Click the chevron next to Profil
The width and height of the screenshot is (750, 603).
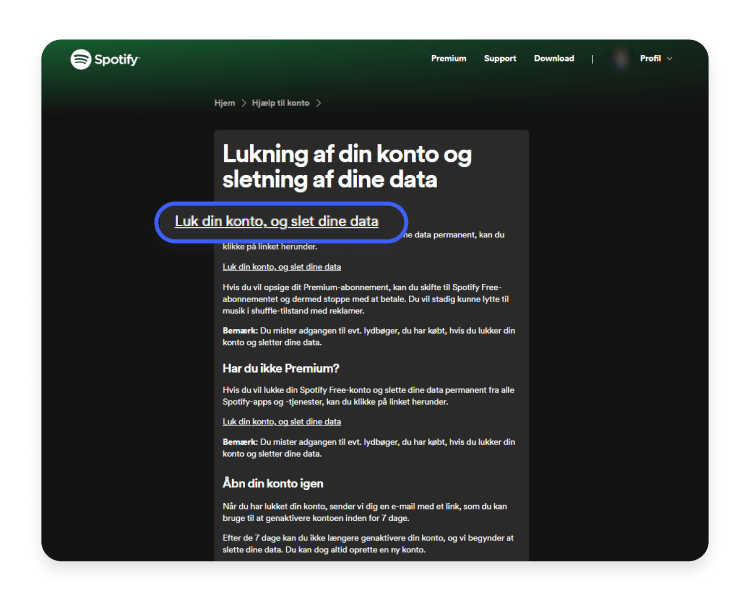(x=670, y=58)
